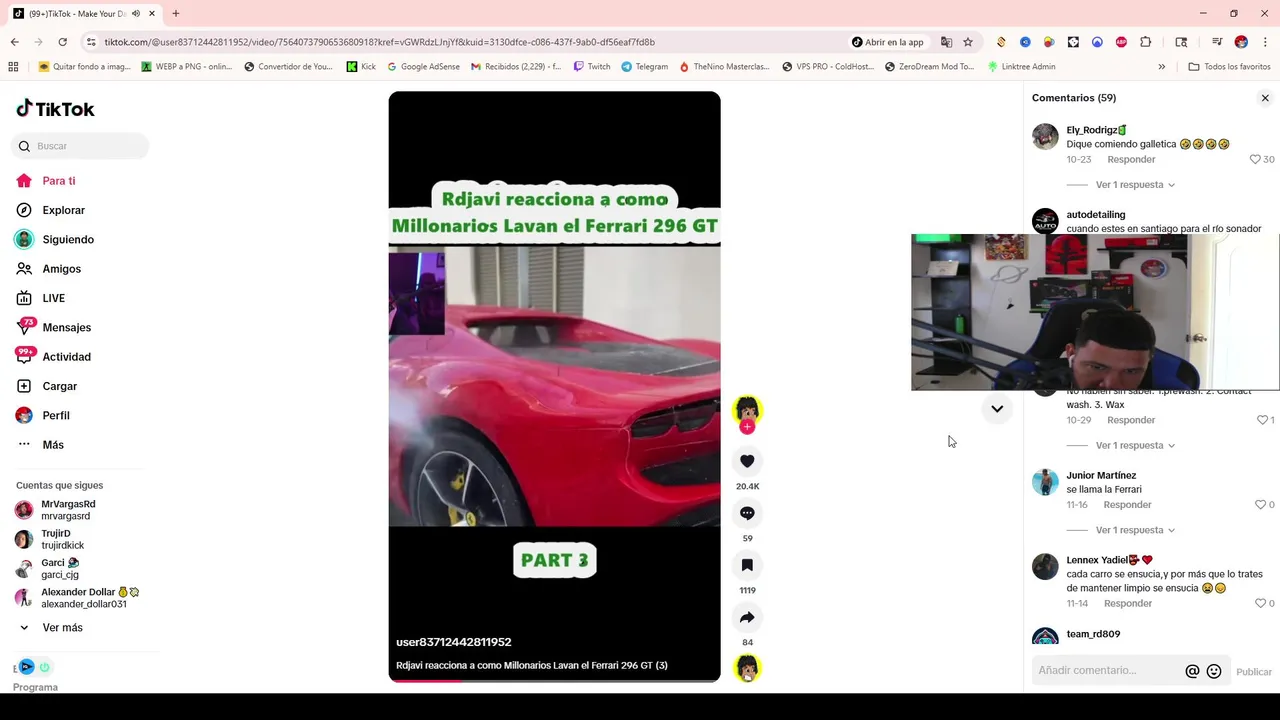
Task: Reply to the 10-29 prewash comment
Action: [x=1131, y=420]
